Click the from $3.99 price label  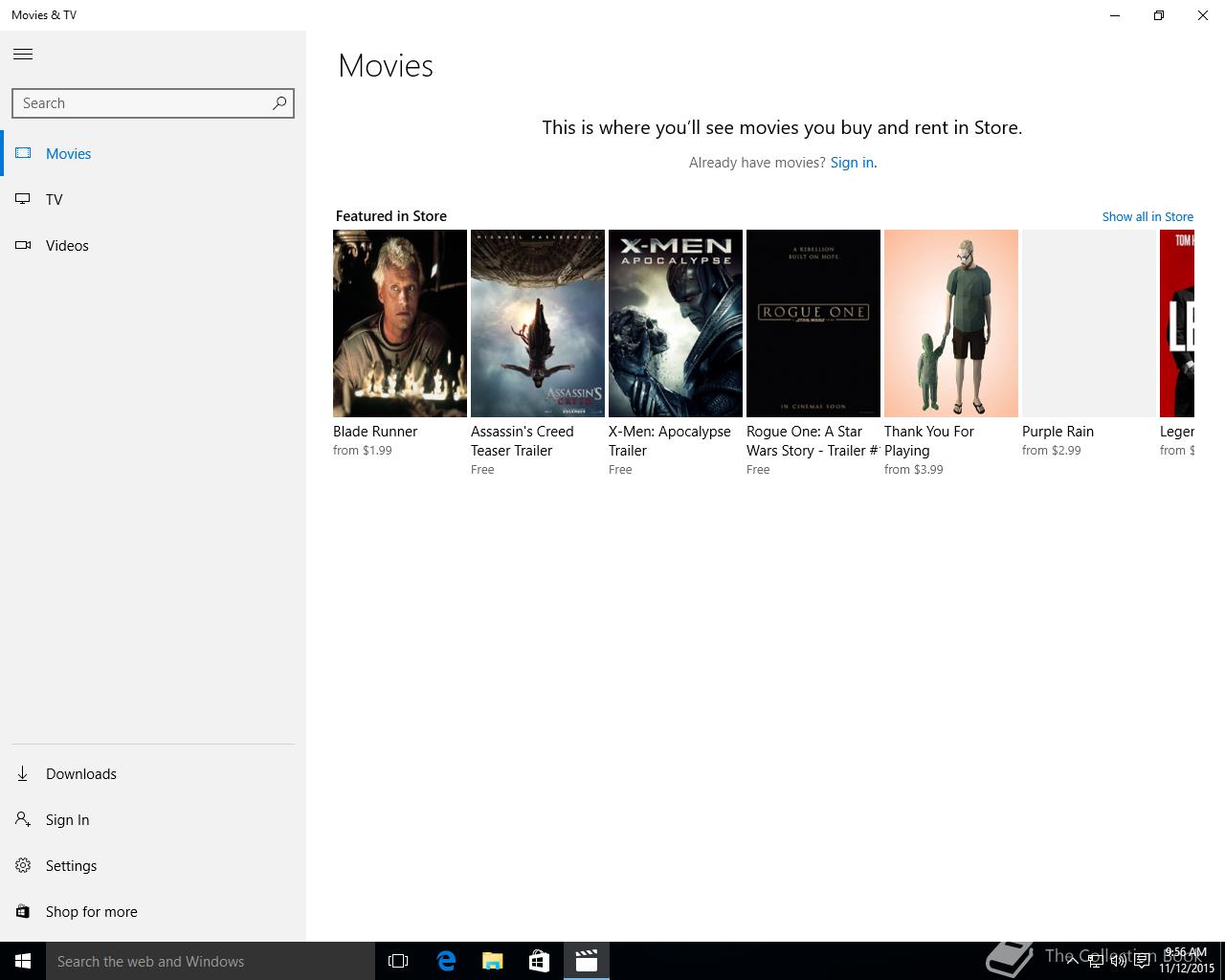click(914, 470)
